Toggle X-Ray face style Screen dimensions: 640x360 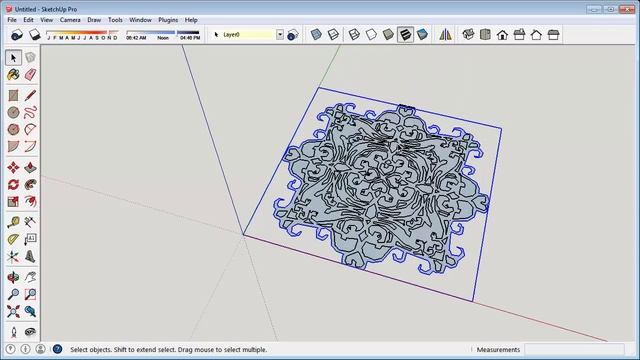316,34
